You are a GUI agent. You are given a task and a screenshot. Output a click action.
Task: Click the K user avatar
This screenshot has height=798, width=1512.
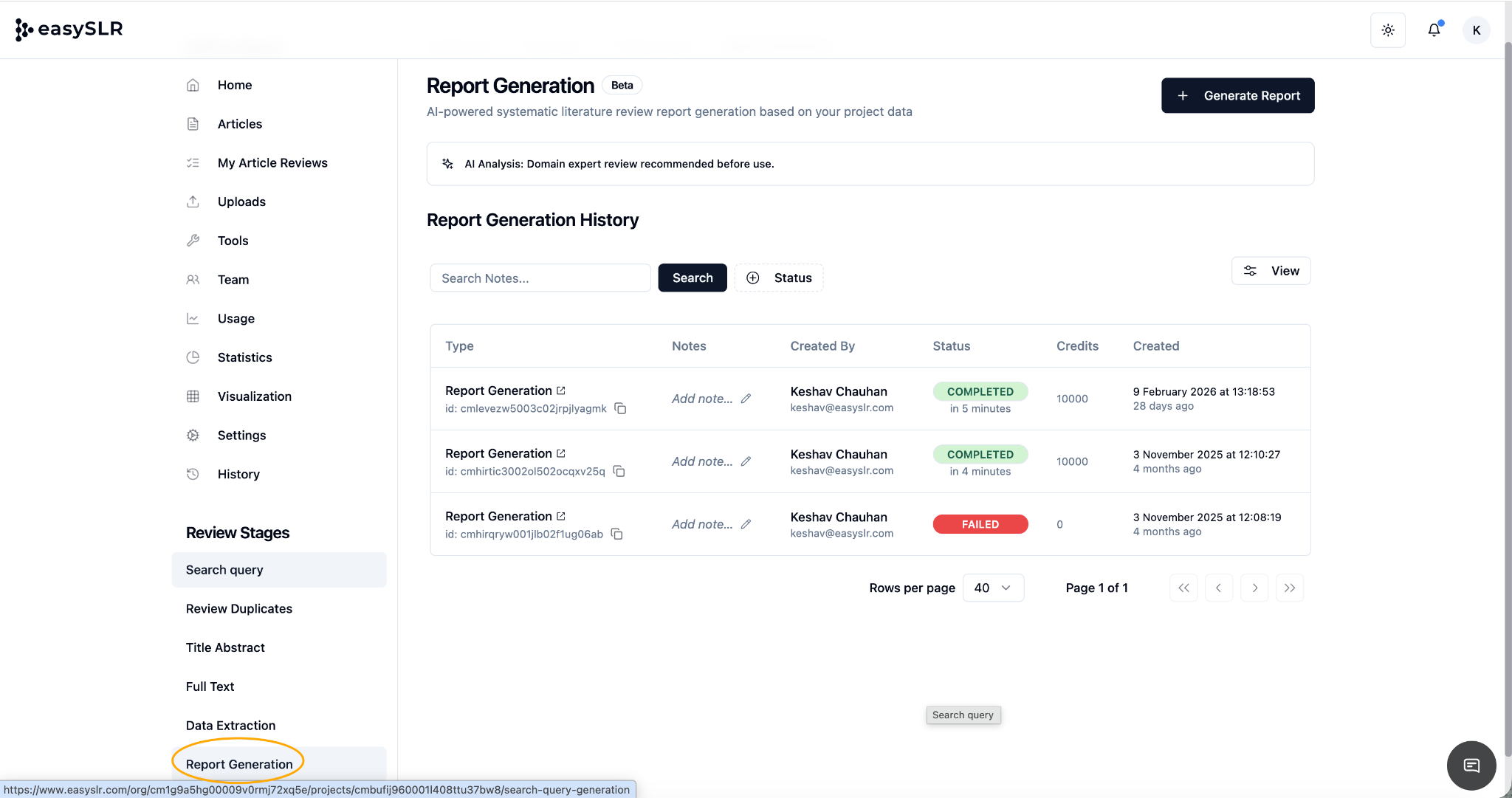1476,30
